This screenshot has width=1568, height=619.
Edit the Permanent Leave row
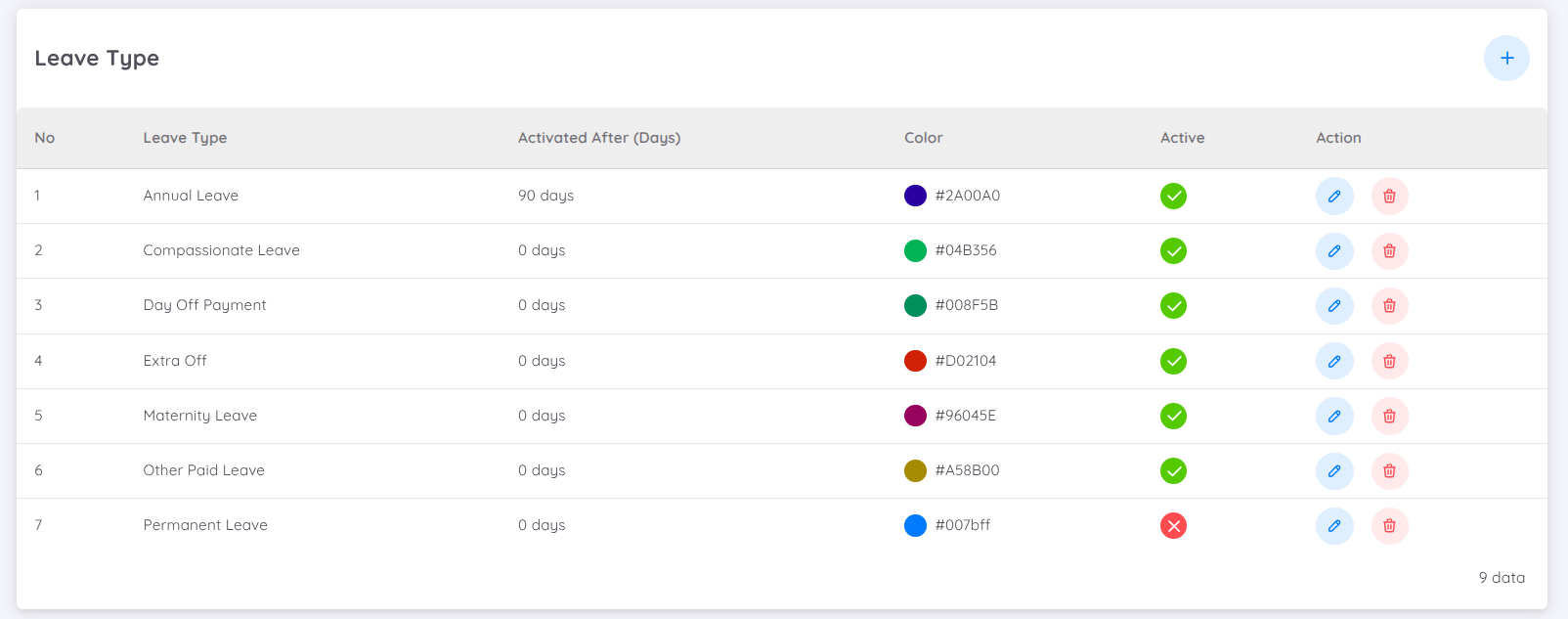[x=1334, y=526]
